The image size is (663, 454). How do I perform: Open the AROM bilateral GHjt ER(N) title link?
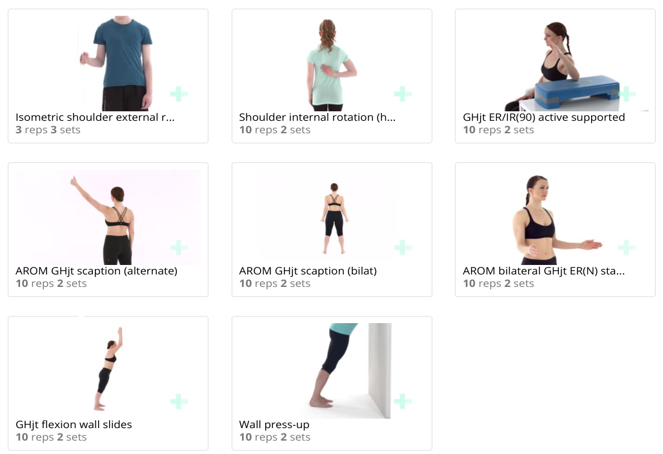click(x=544, y=271)
